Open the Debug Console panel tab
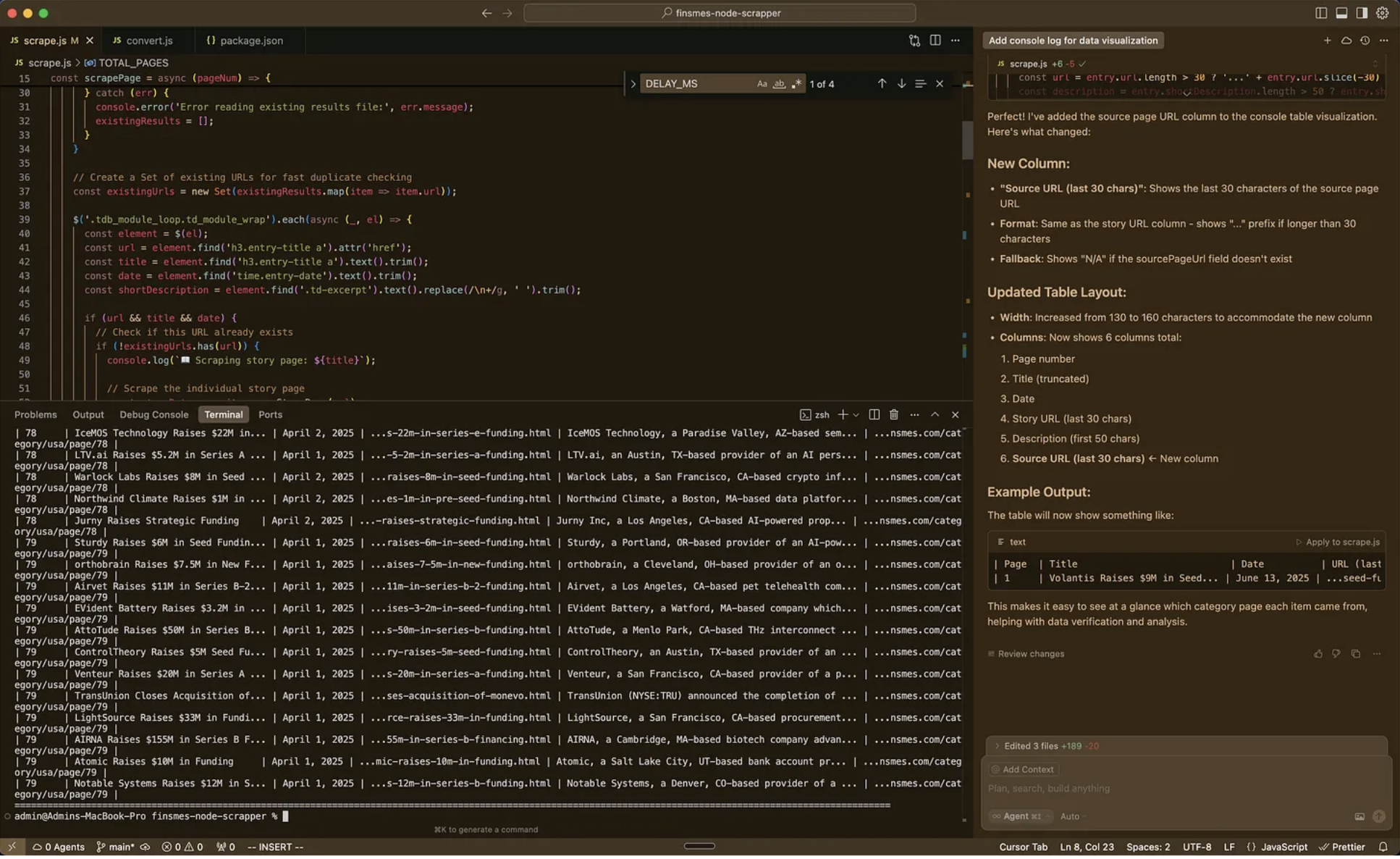1400x859 pixels. click(153, 415)
